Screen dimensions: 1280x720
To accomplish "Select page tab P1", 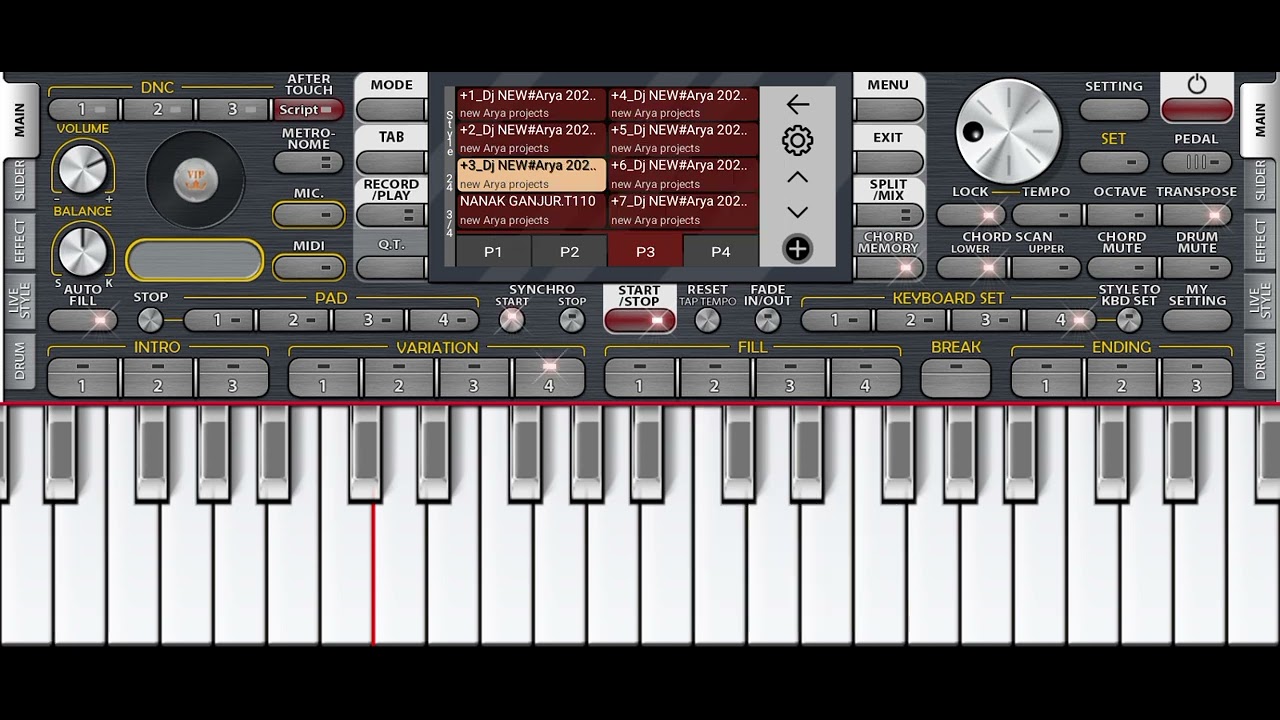I will point(493,251).
